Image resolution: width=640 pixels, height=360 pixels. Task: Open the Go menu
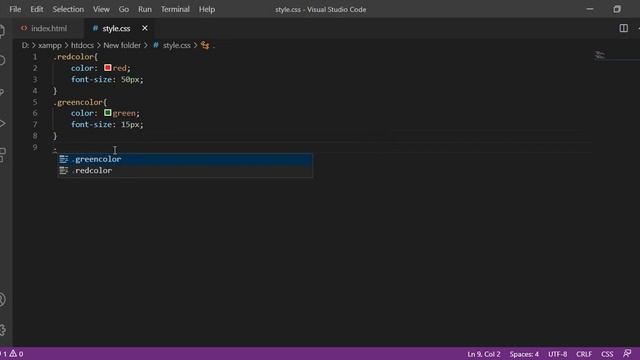click(124, 9)
